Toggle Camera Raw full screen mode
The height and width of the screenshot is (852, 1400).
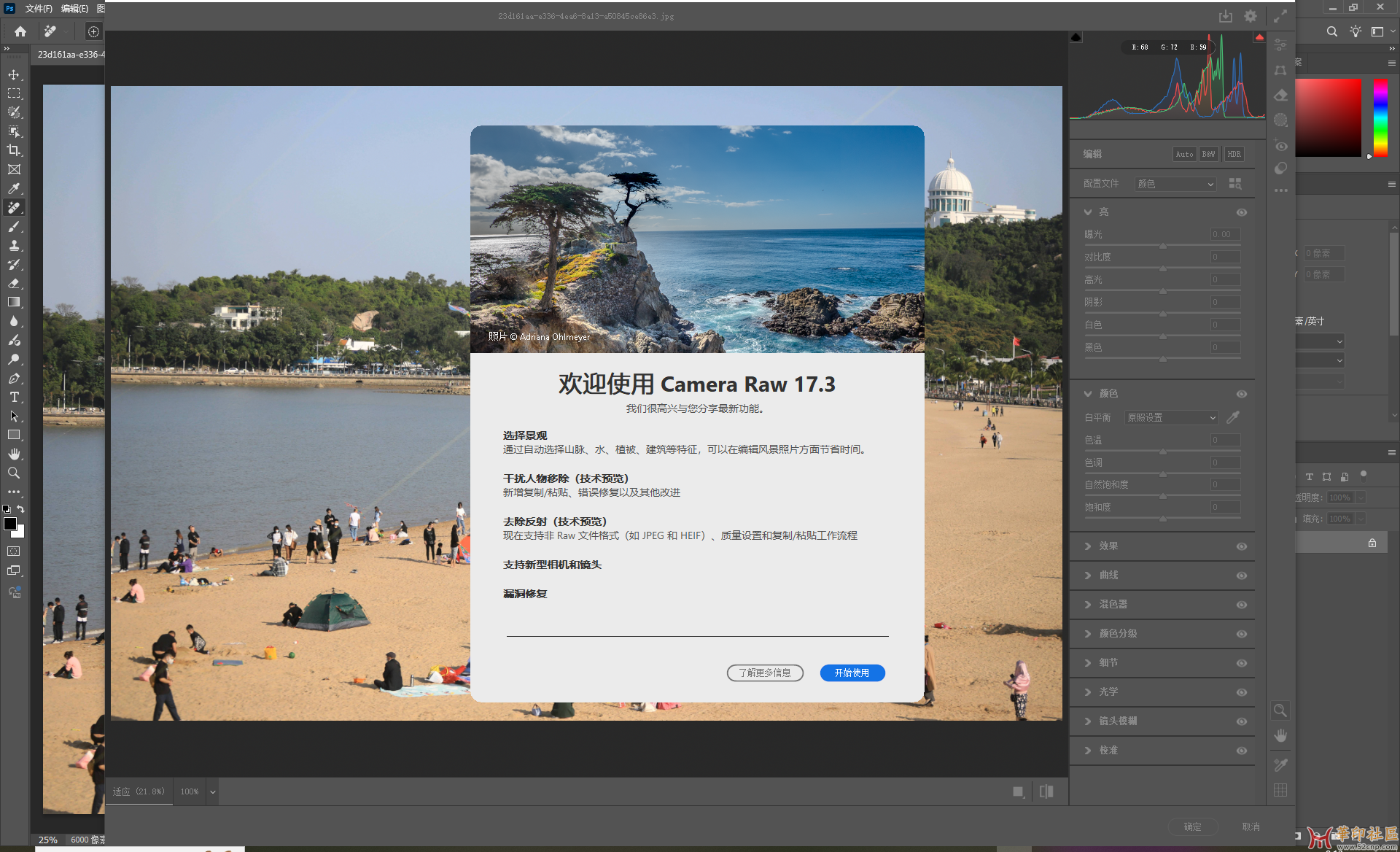[1280, 16]
